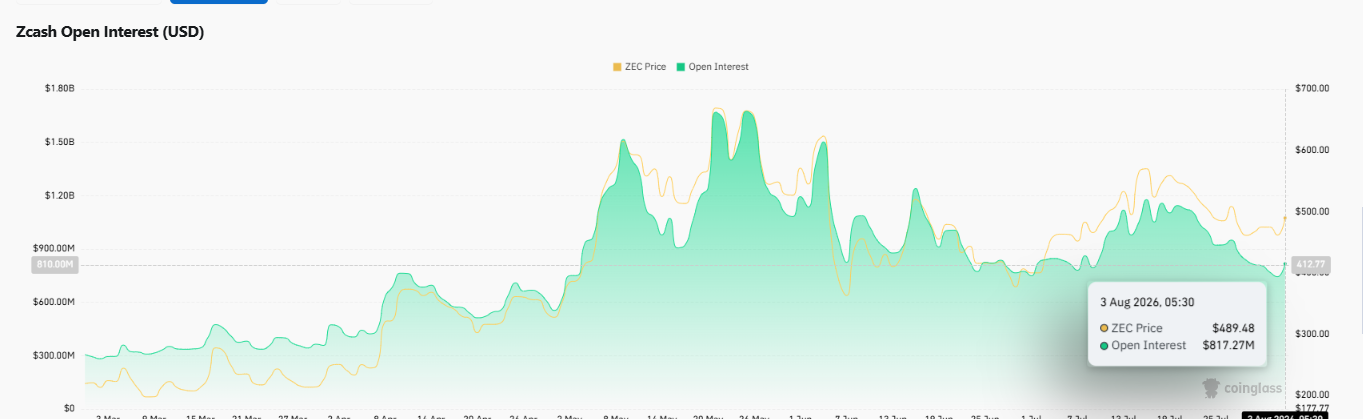Click the $1.20B left axis label
The width and height of the screenshot is (1363, 419).
coord(60,195)
